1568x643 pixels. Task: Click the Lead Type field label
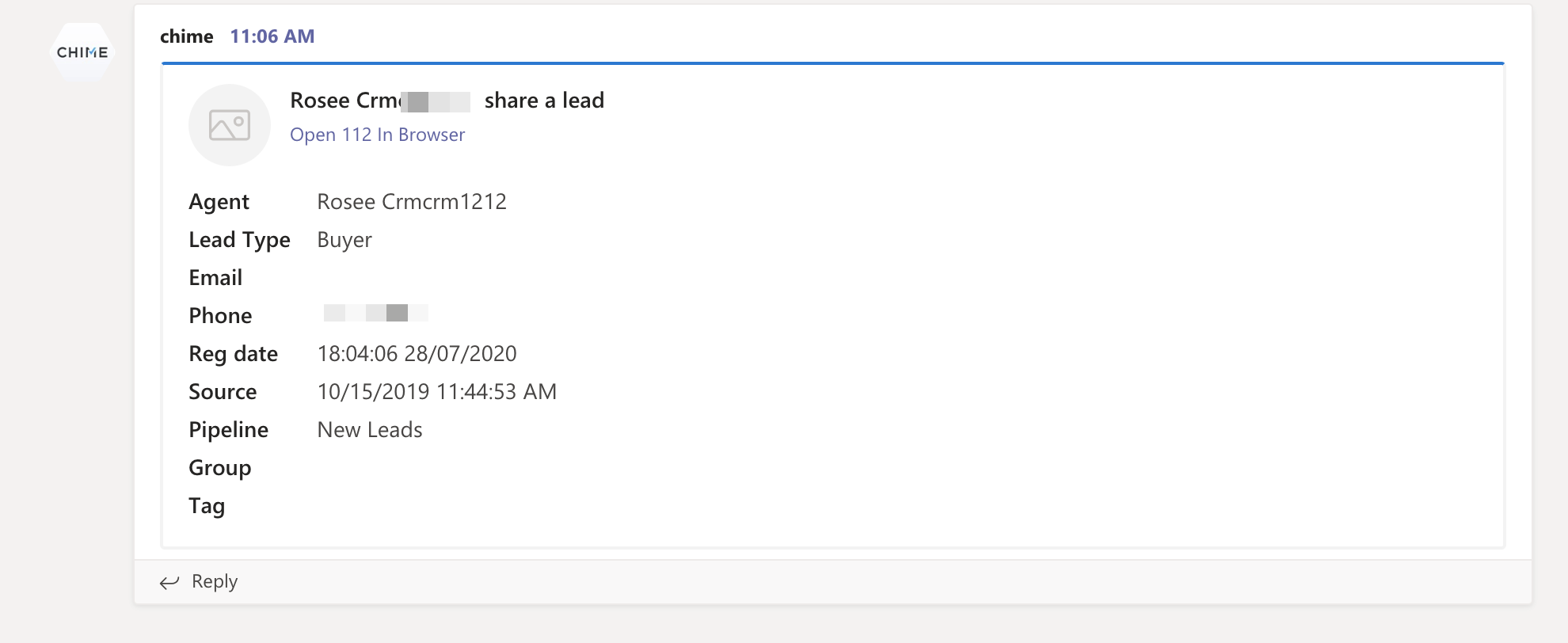[239, 240]
